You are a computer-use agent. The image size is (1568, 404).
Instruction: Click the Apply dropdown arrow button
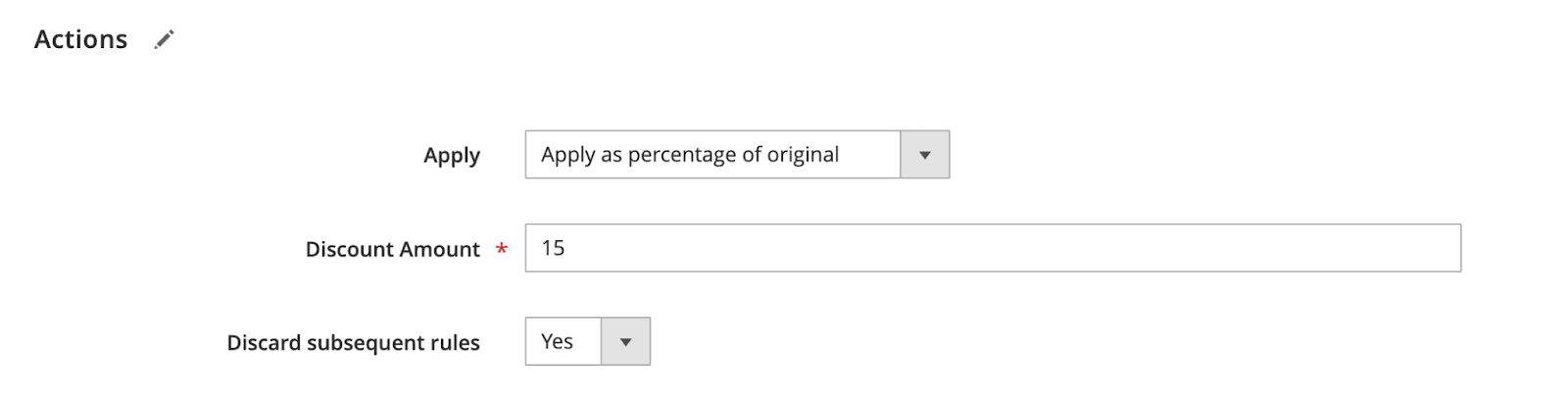[924, 155]
